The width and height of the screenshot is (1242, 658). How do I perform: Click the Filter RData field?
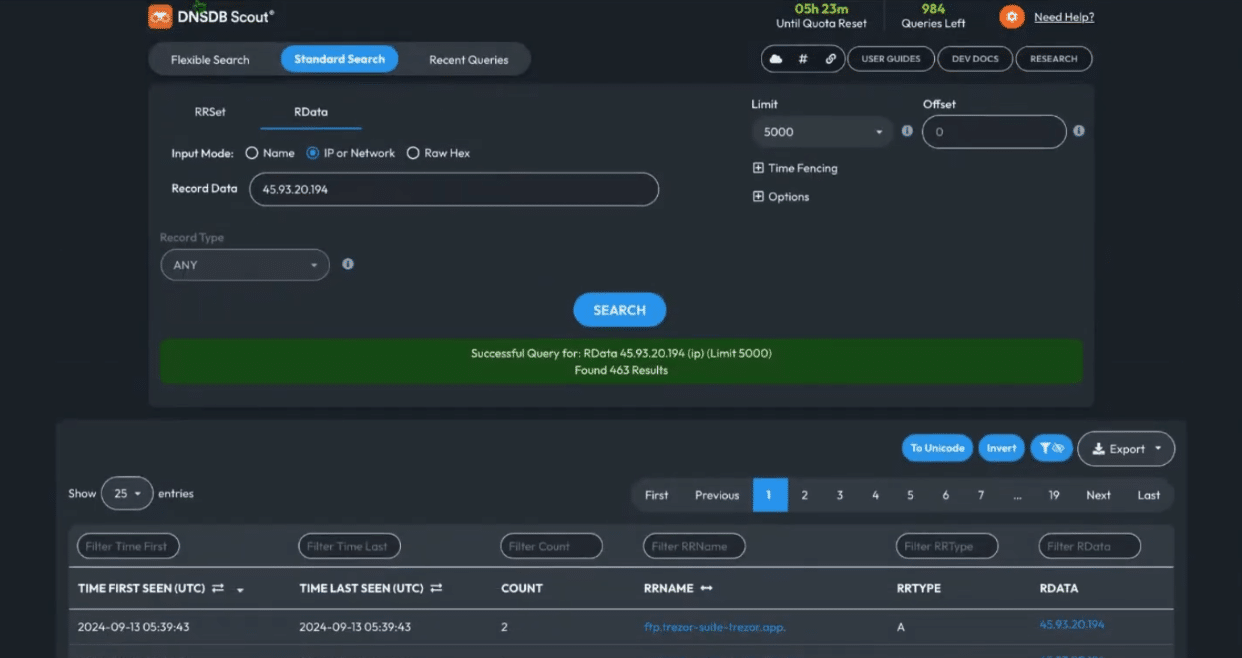click(1089, 546)
